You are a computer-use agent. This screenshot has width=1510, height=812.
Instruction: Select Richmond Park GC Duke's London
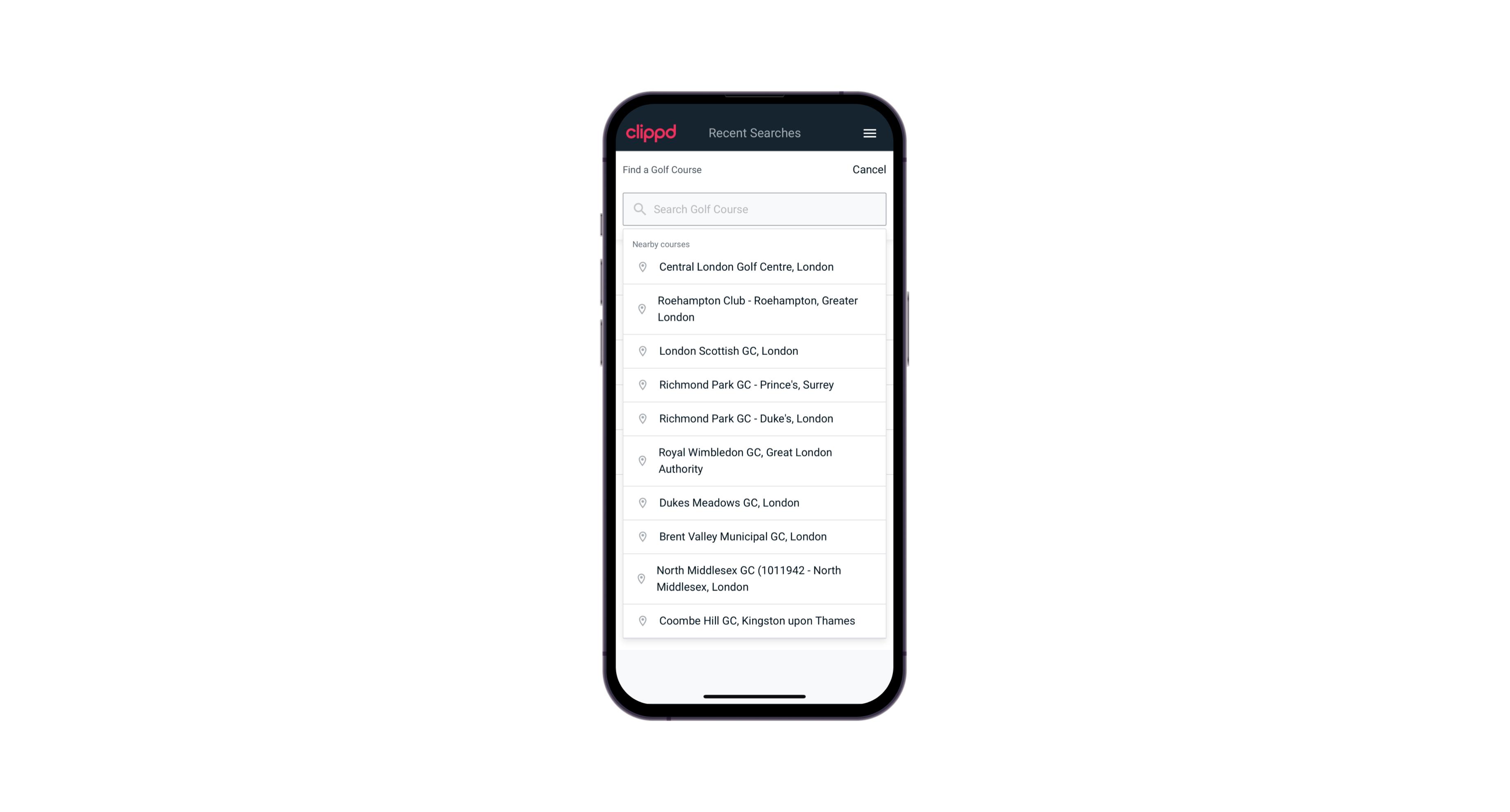pos(755,418)
